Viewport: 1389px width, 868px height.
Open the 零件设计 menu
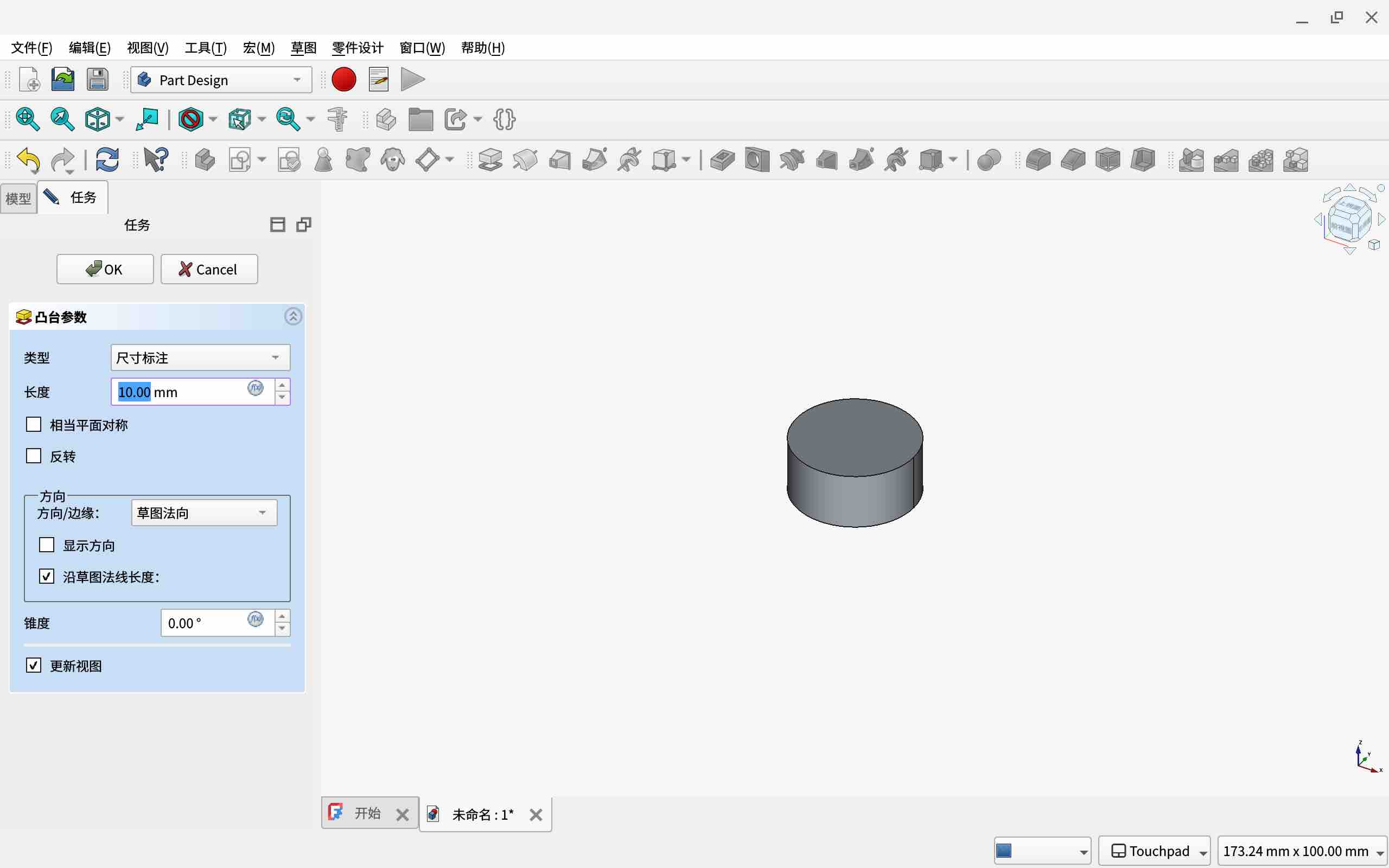point(357,48)
